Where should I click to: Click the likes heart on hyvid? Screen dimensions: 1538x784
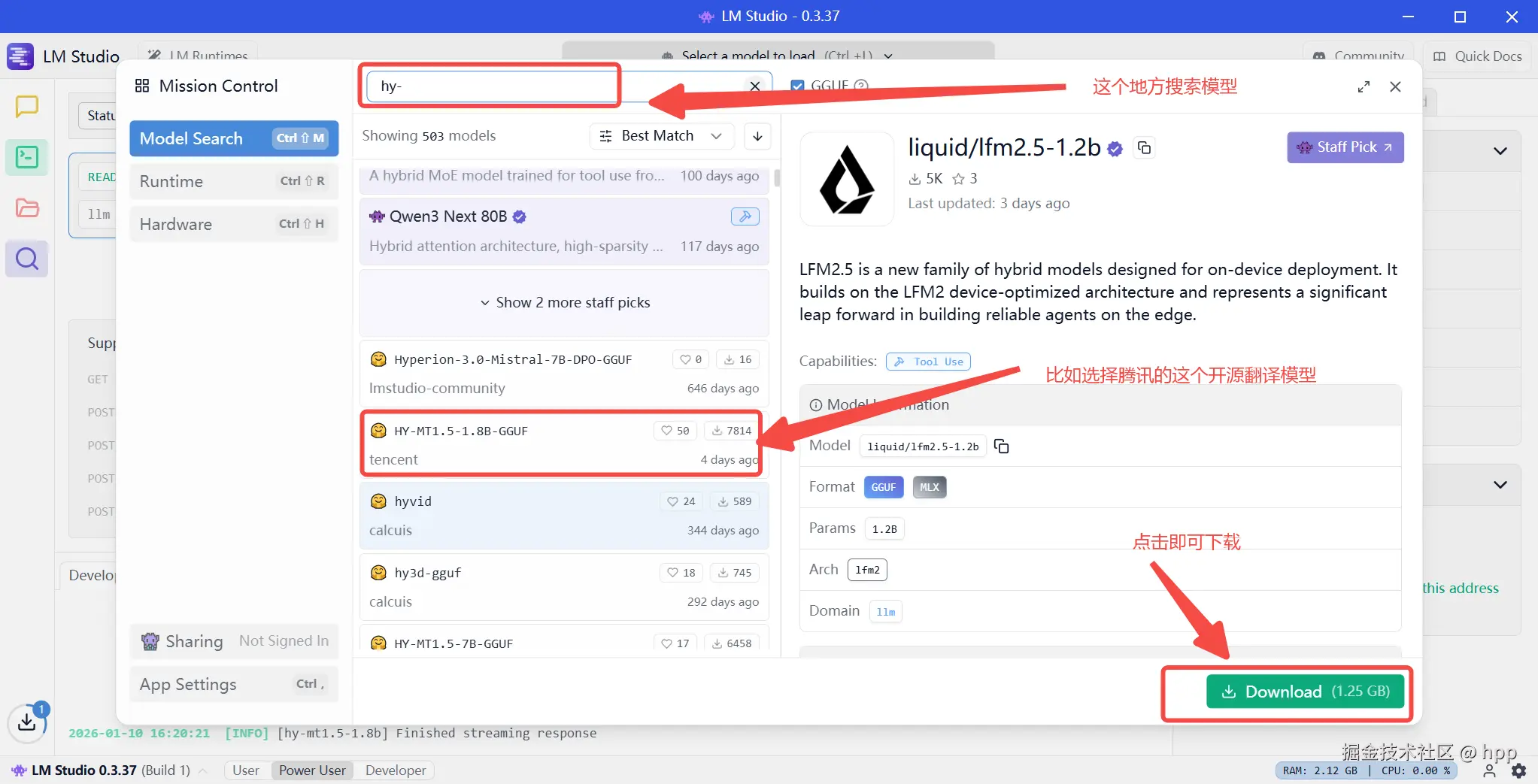pos(672,501)
